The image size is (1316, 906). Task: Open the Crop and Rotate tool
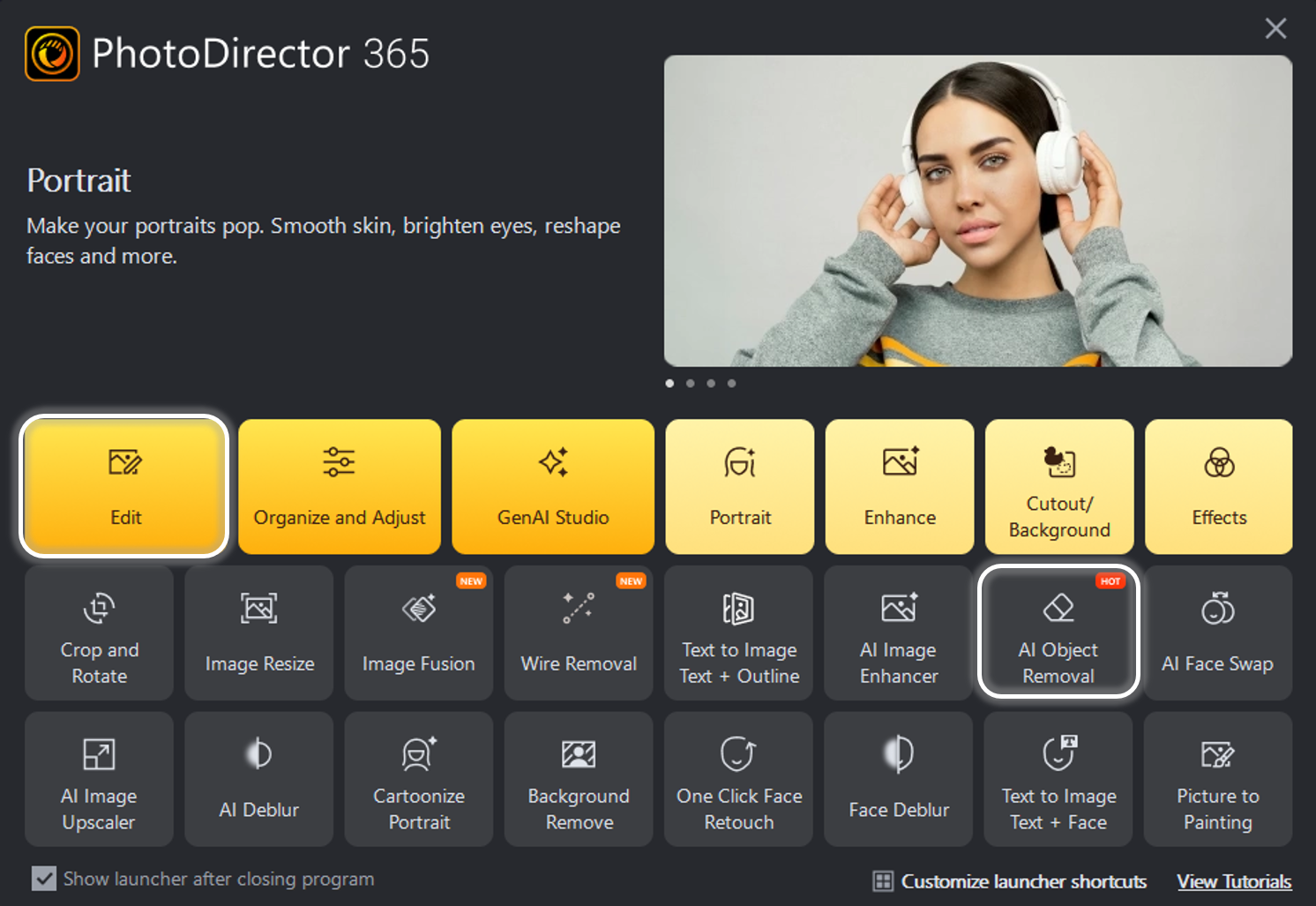[x=100, y=633]
